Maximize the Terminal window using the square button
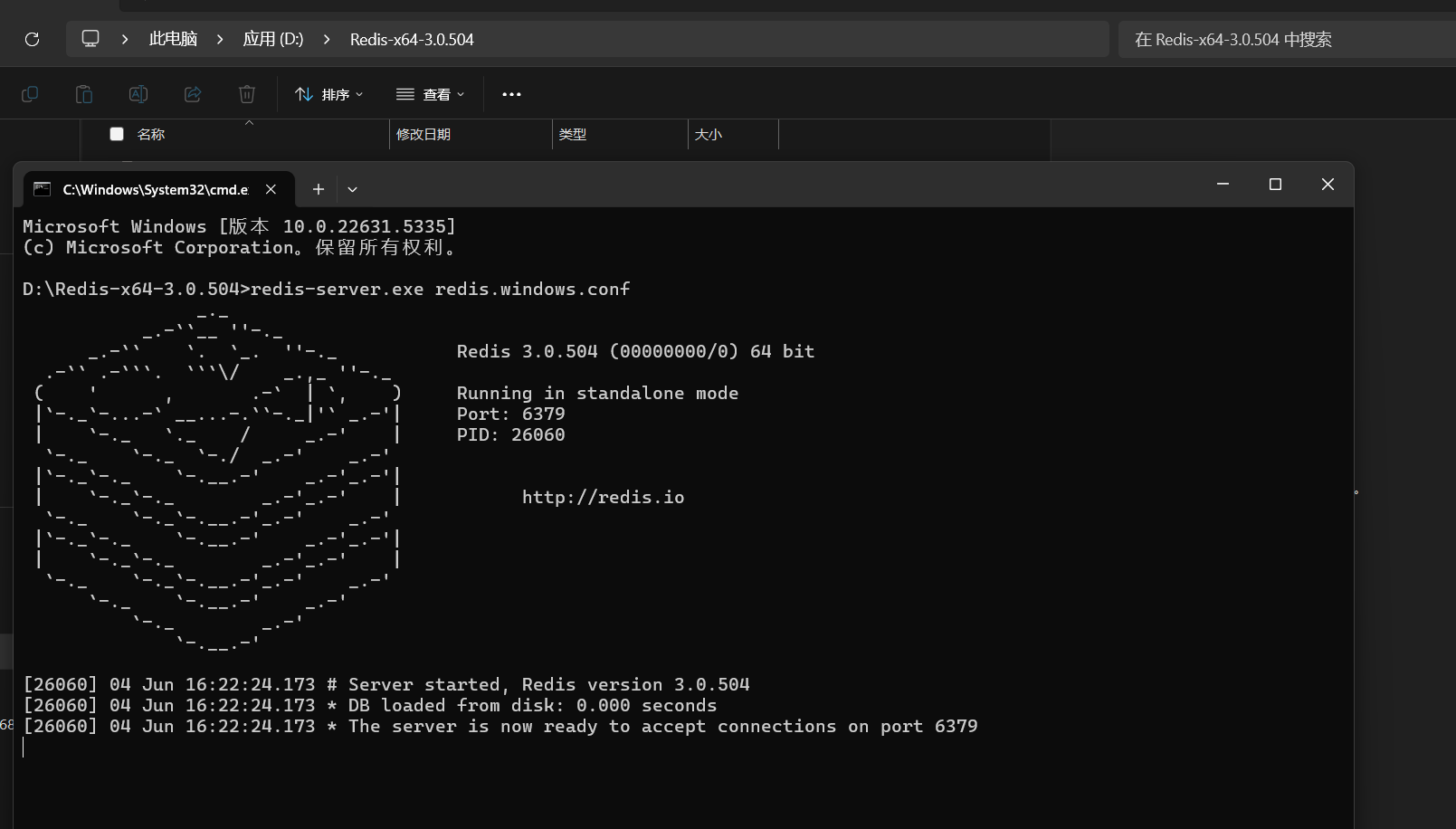1456x829 pixels. click(x=1275, y=184)
